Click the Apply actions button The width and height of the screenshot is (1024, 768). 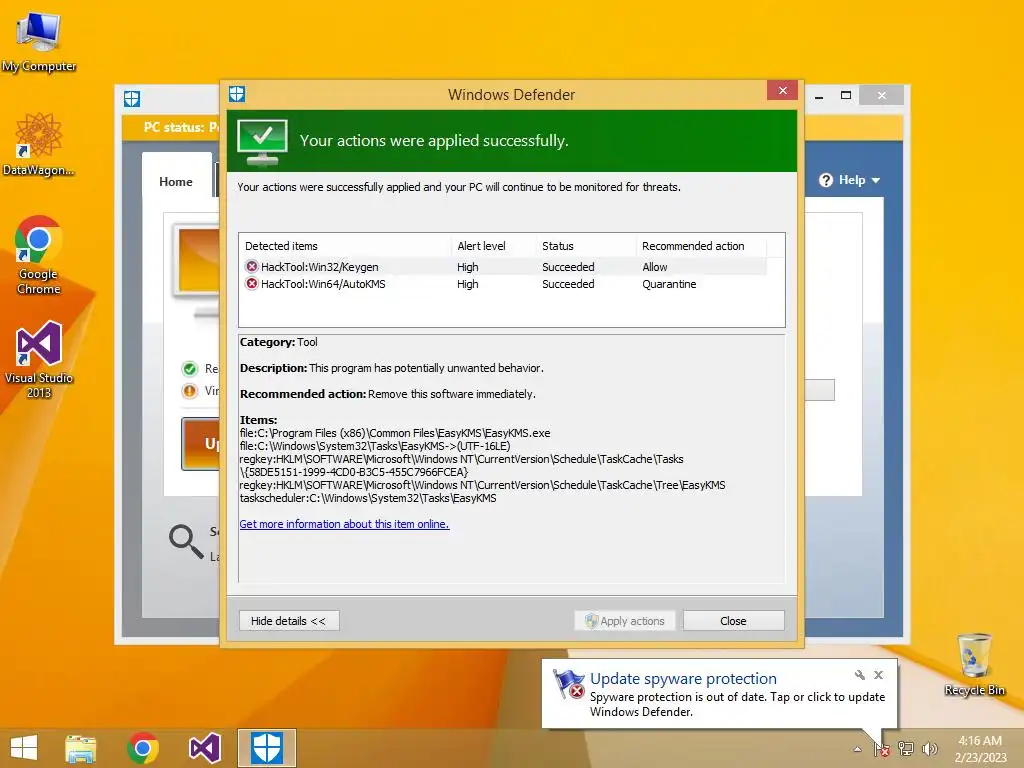tap(624, 621)
